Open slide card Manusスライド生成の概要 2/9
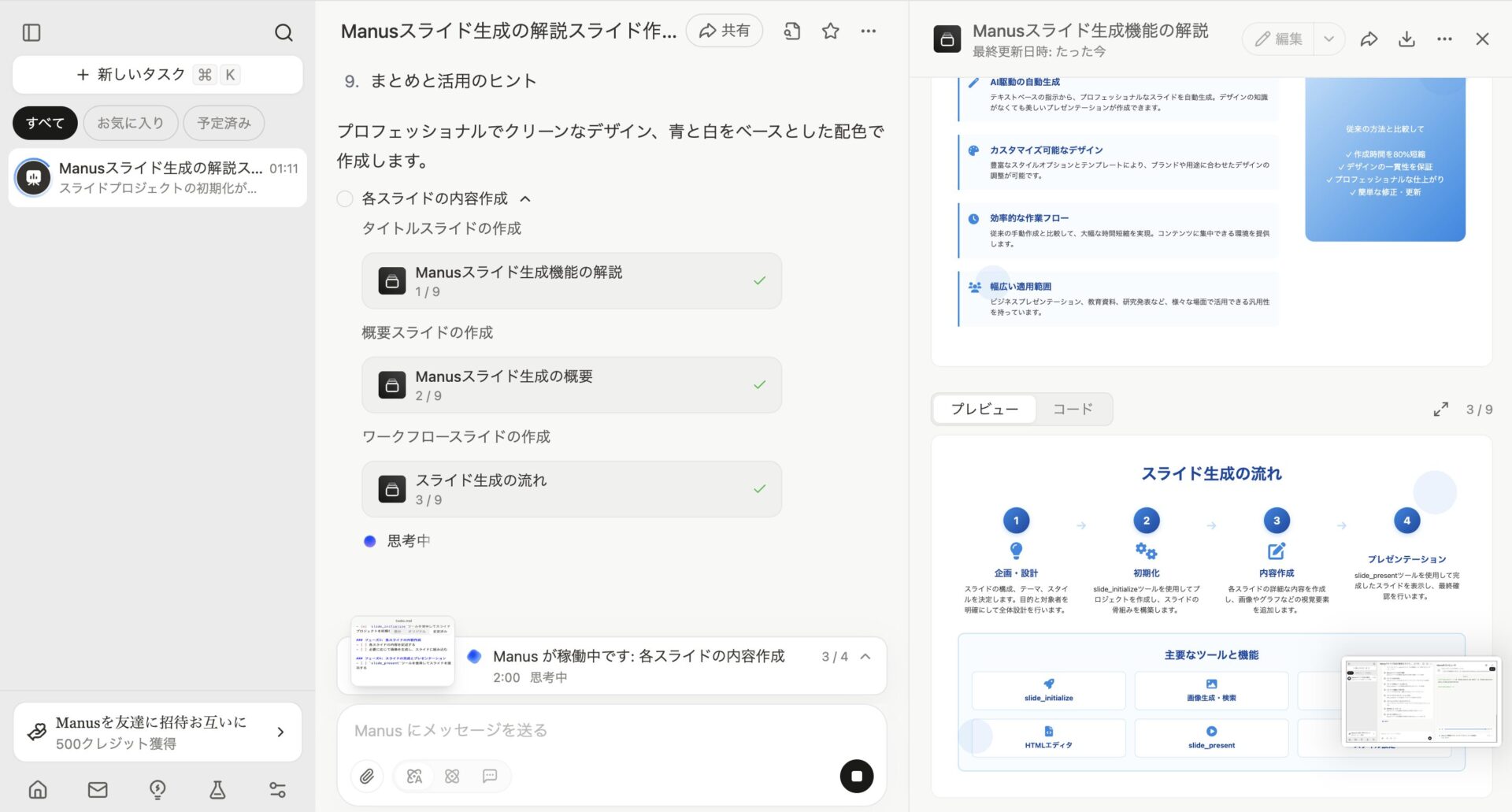1512x812 pixels. pyautogui.click(x=572, y=385)
